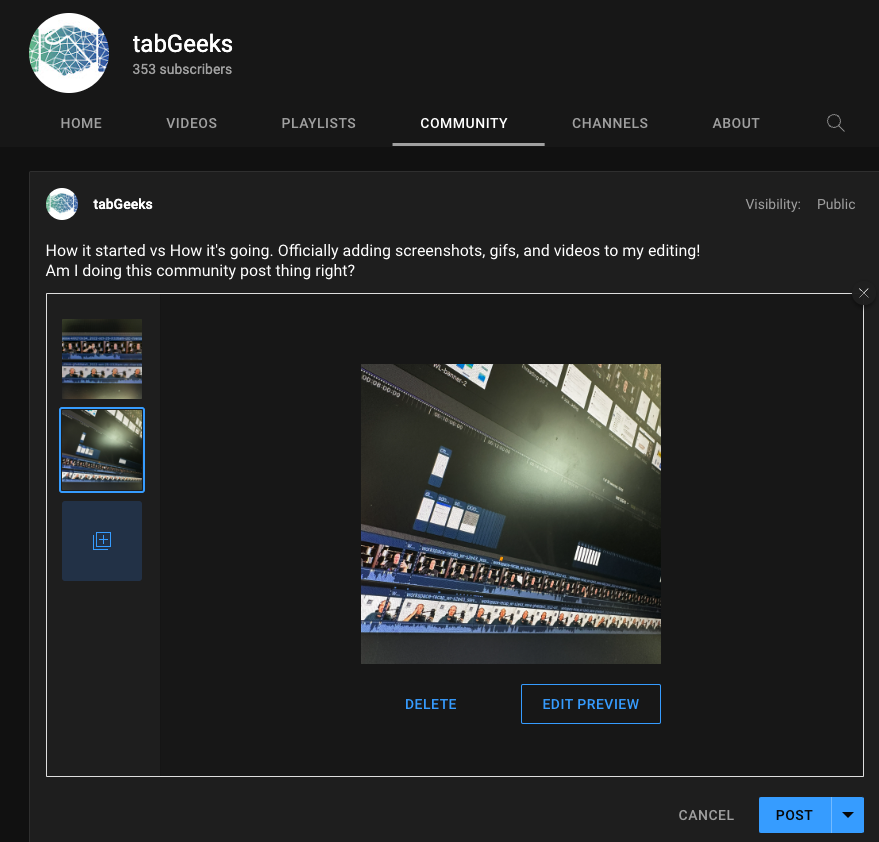Image resolution: width=879 pixels, height=842 pixels.
Task: Select the first image thumbnail
Action: coord(101,359)
